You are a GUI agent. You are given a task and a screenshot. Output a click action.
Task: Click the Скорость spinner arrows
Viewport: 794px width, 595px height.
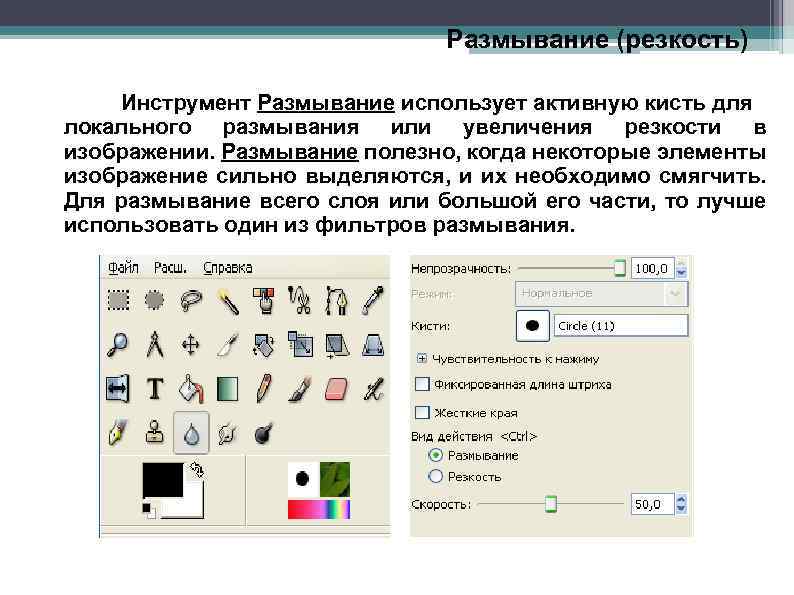[681, 504]
